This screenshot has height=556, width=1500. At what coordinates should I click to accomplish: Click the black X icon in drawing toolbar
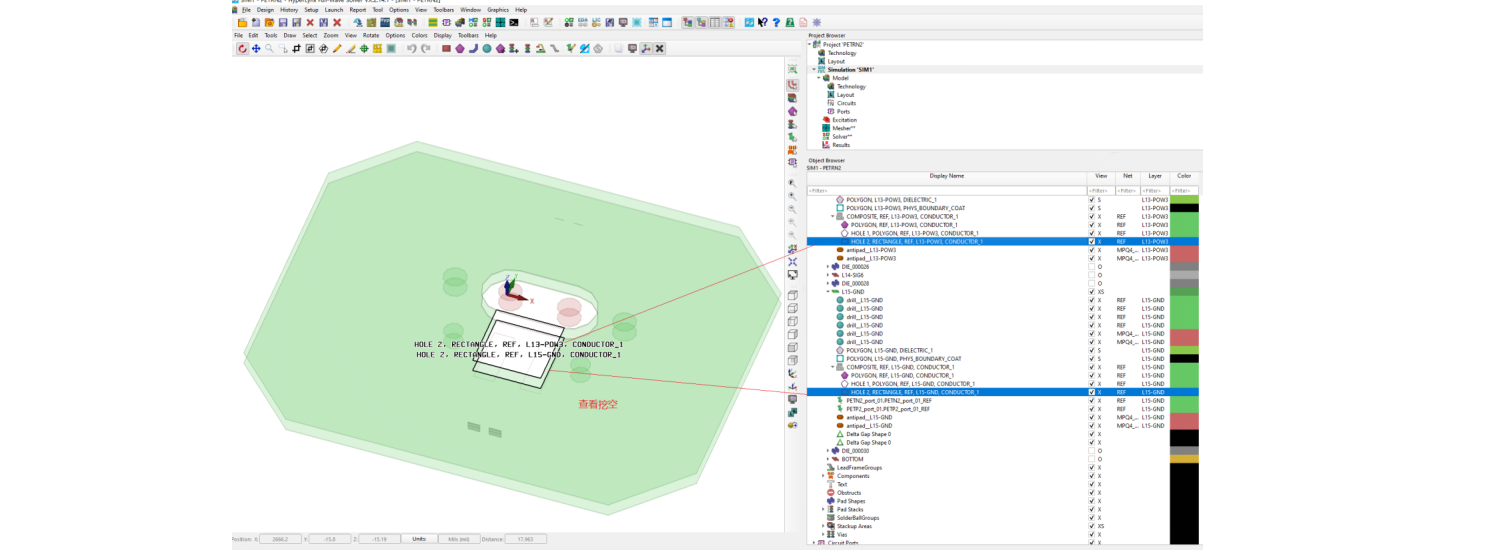point(660,48)
